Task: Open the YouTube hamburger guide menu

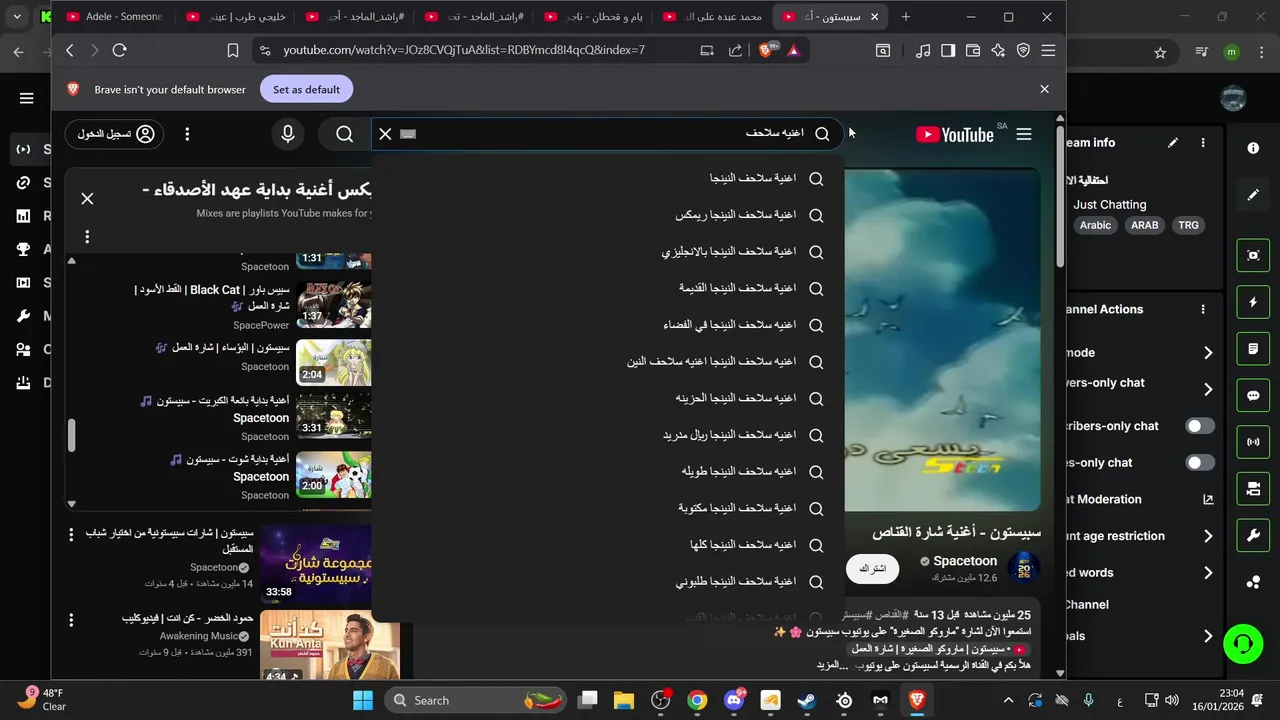Action: tap(1024, 134)
